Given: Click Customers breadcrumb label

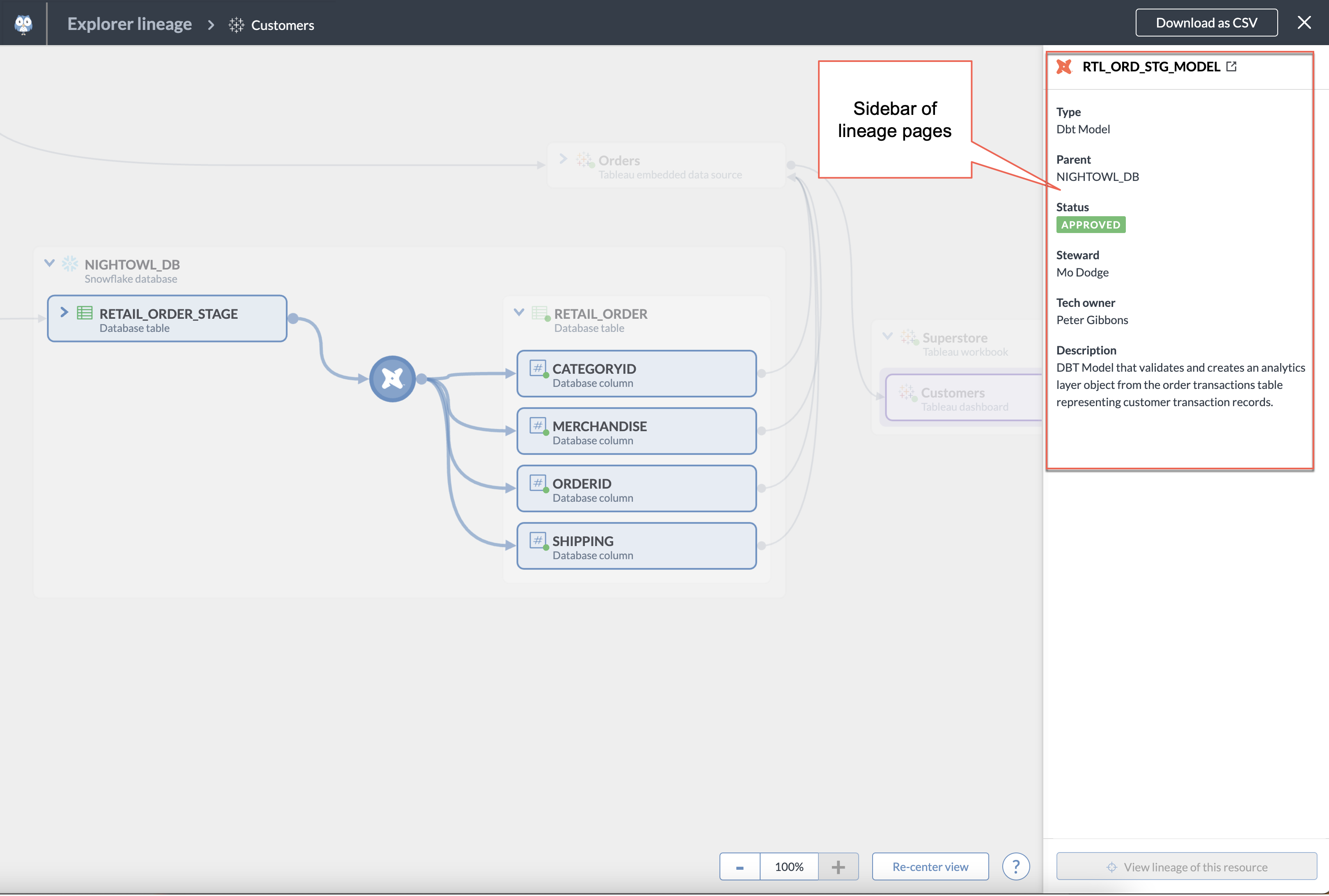Looking at the screenshot, I should click(283, 25).
